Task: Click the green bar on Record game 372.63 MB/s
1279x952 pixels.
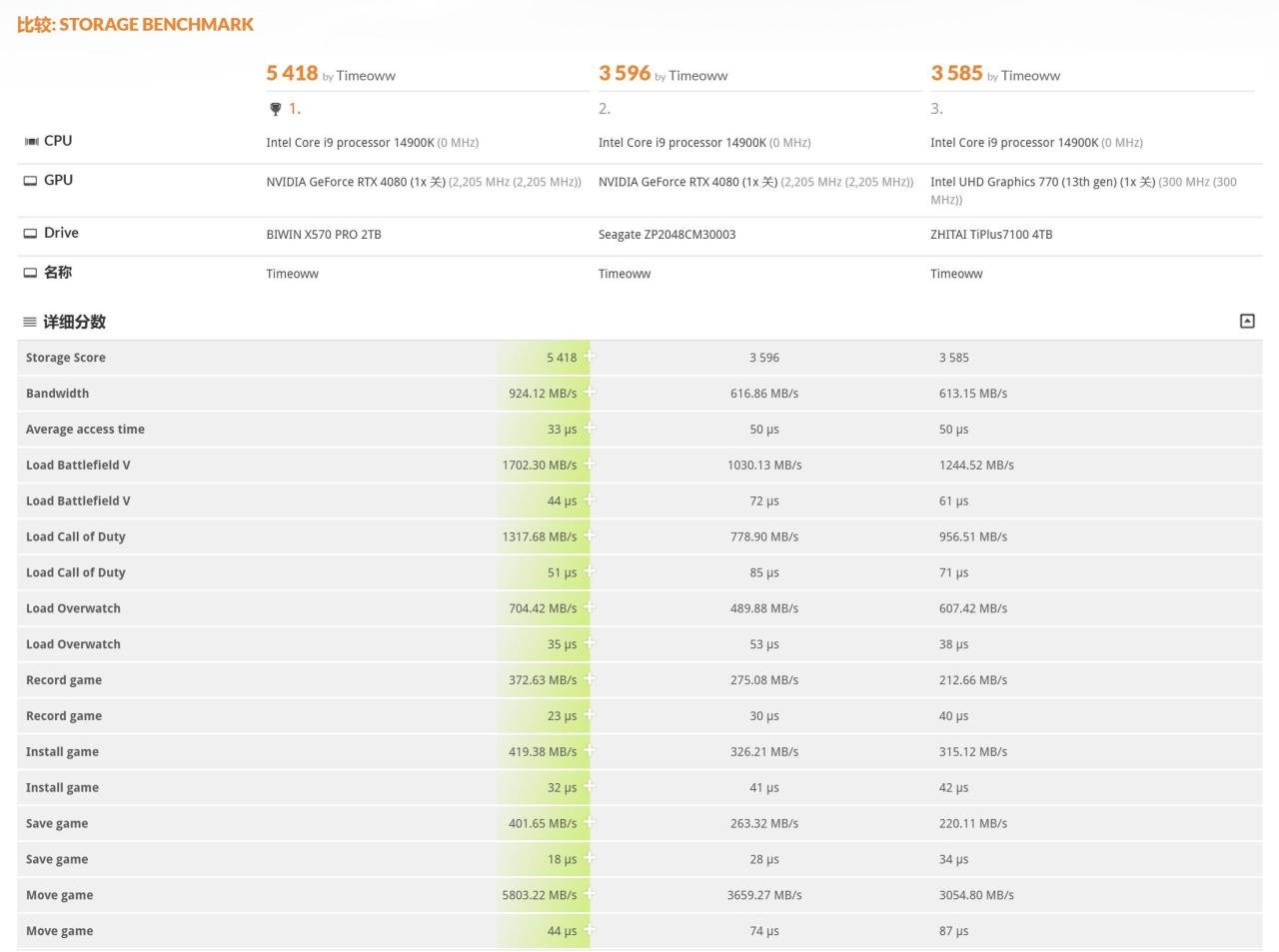Action: point(545,680)
